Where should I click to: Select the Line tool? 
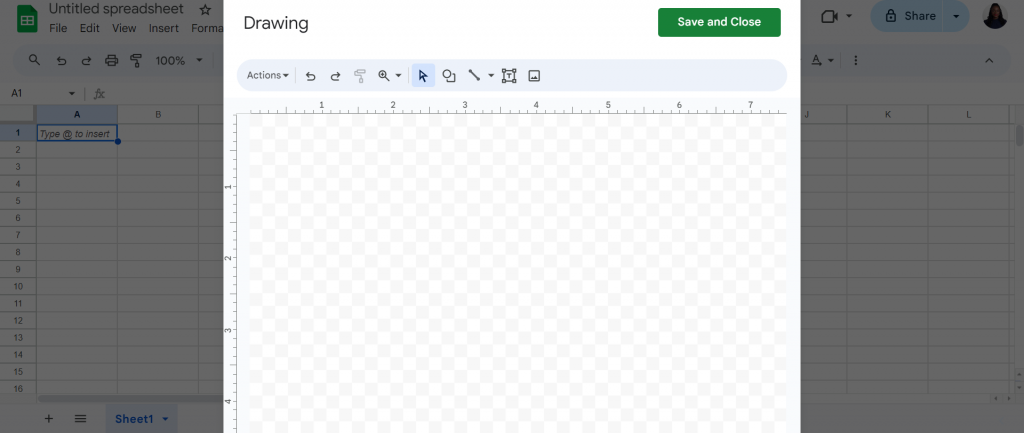tap(474, 76)
